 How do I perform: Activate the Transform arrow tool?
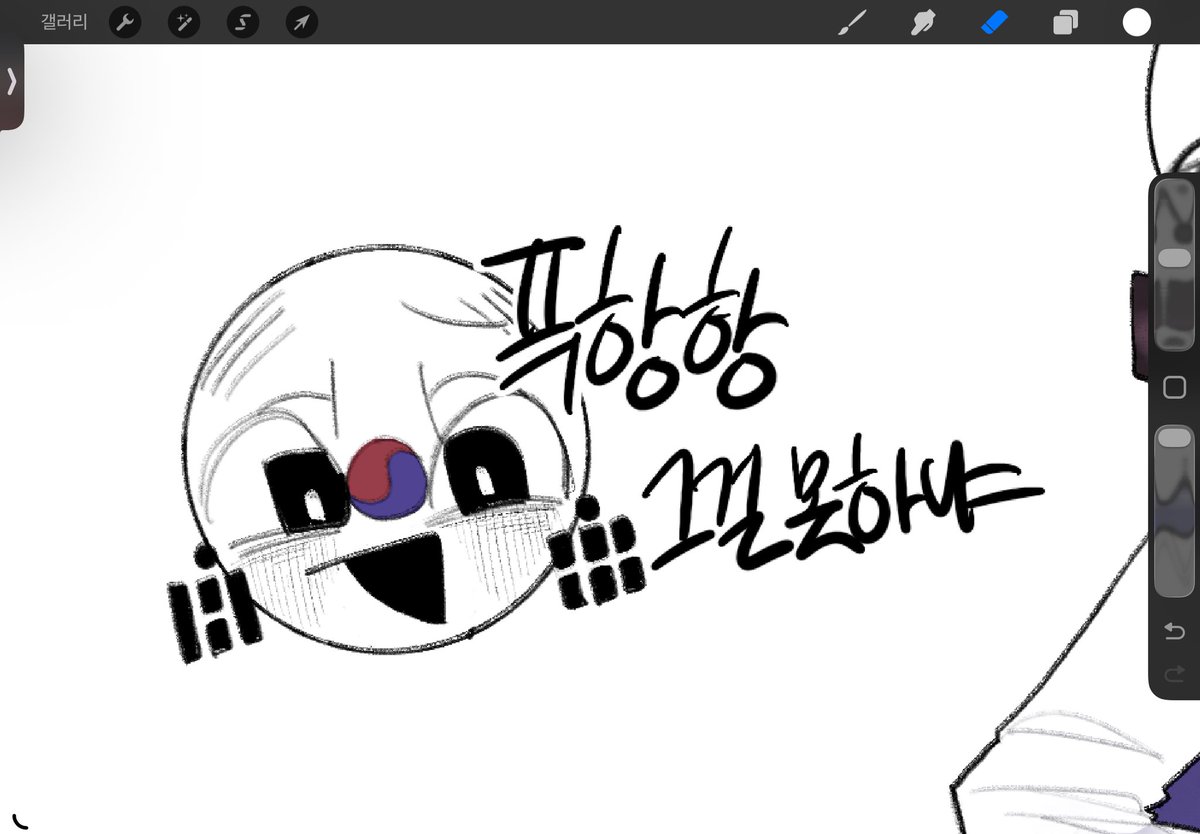click(302, 22)
